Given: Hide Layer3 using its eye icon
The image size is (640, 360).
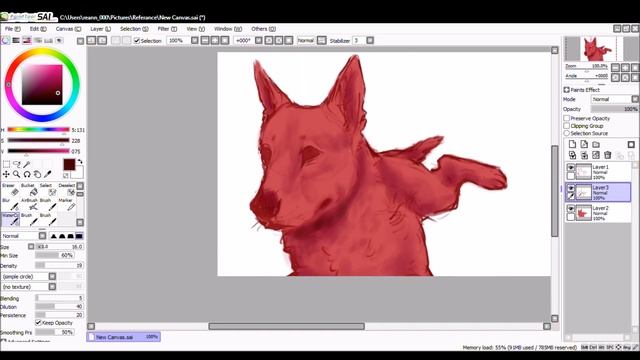Looking at the screenshot, I should pos(571,188).
